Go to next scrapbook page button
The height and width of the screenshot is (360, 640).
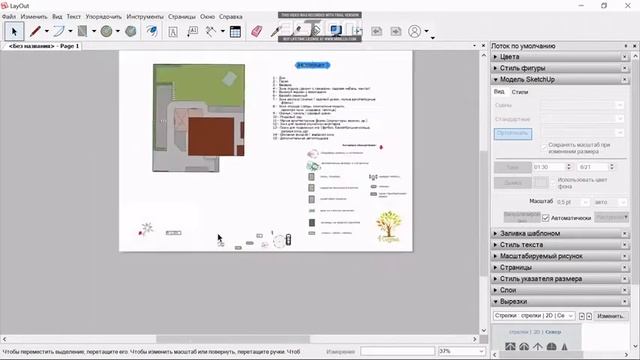click(x=589, y=316)
